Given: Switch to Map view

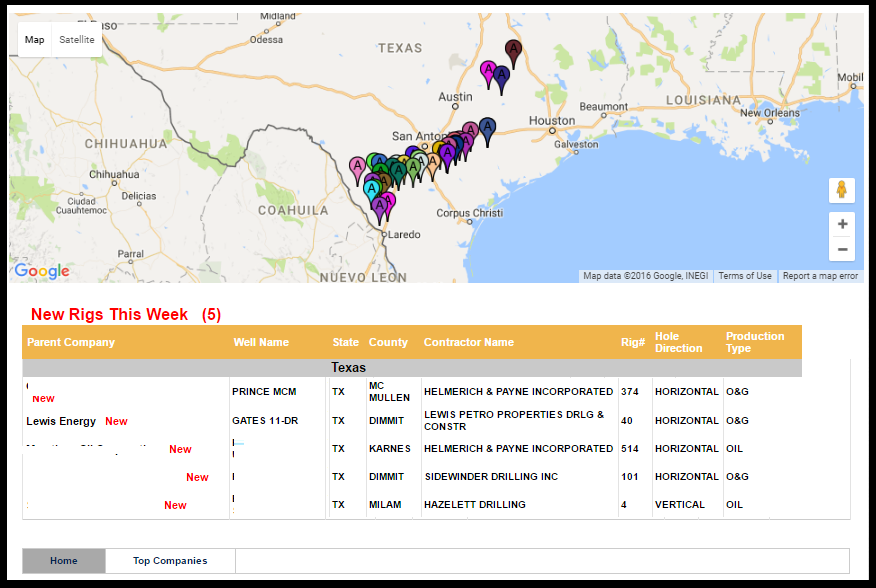Looking at the screenshot, I should [x=35, y=40].
